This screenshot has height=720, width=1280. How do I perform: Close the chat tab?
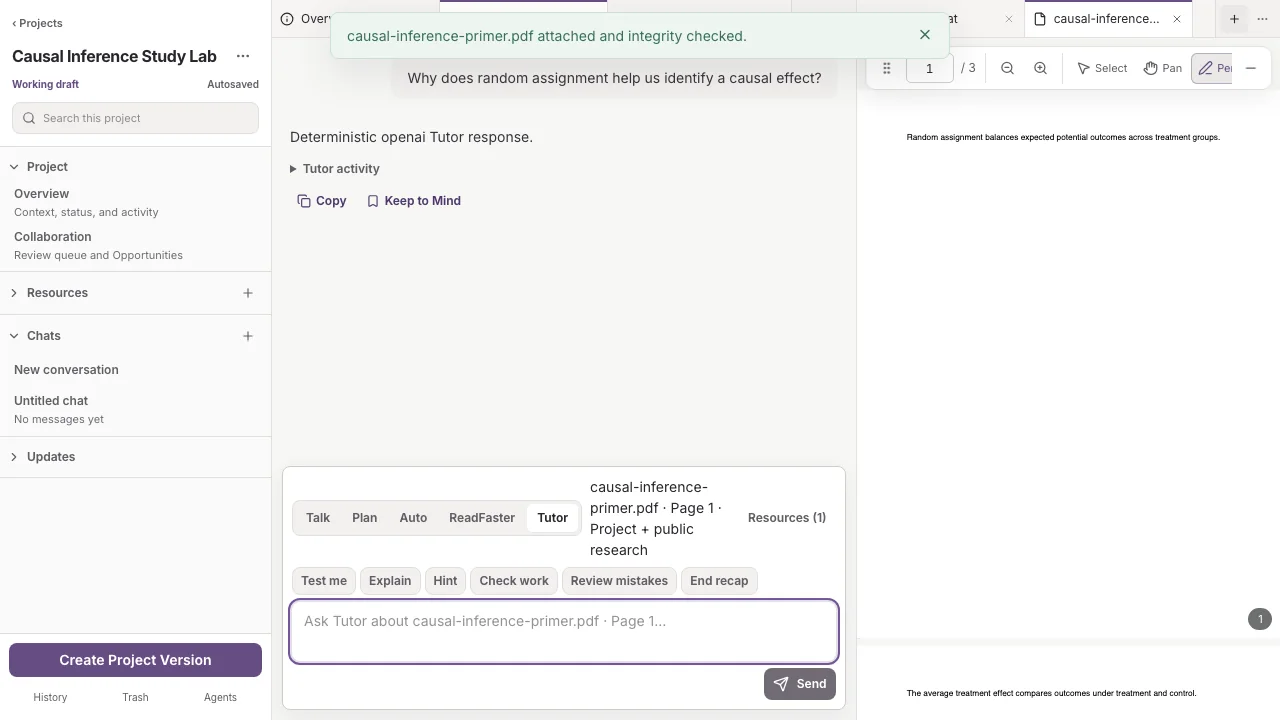(1008, 19)
